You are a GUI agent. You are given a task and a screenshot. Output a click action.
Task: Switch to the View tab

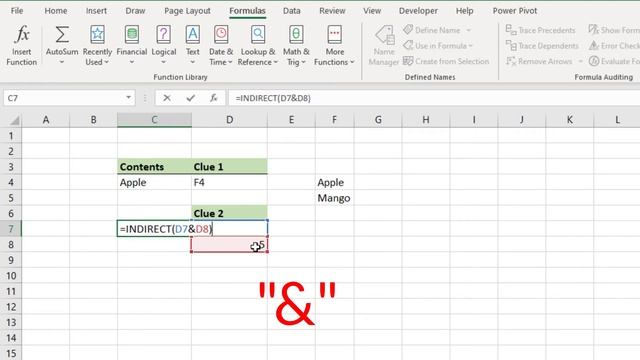point(372,11)
